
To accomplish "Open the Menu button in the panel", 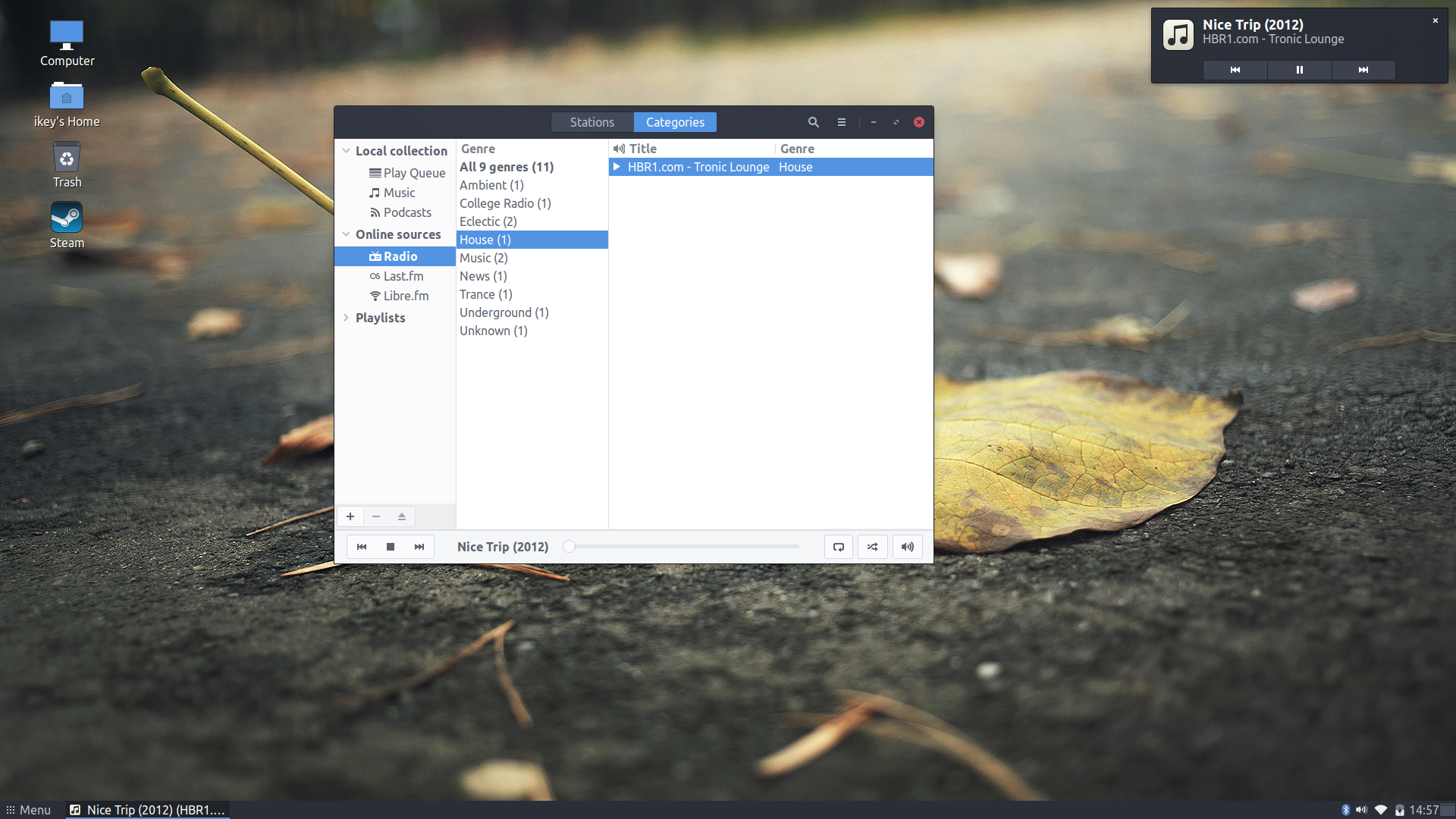I will click(x=29, y=810).
